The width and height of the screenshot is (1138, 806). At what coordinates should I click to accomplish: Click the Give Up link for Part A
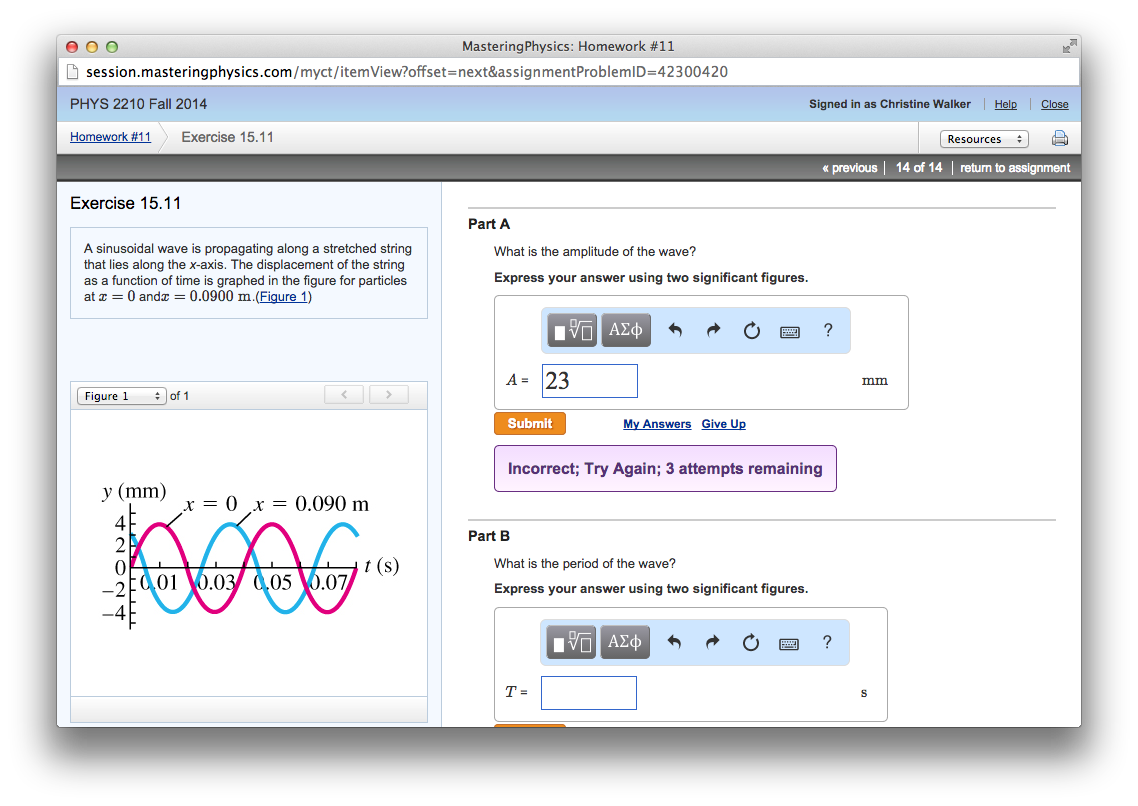click(723, 424)
